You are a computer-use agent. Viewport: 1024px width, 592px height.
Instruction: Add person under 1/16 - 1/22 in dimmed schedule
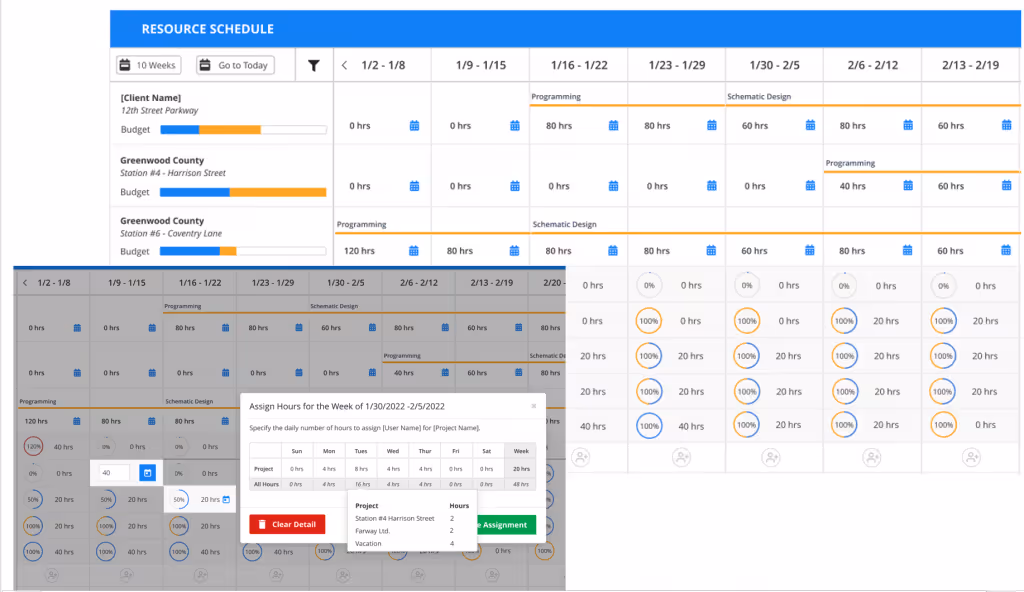[x=201, y=575]
